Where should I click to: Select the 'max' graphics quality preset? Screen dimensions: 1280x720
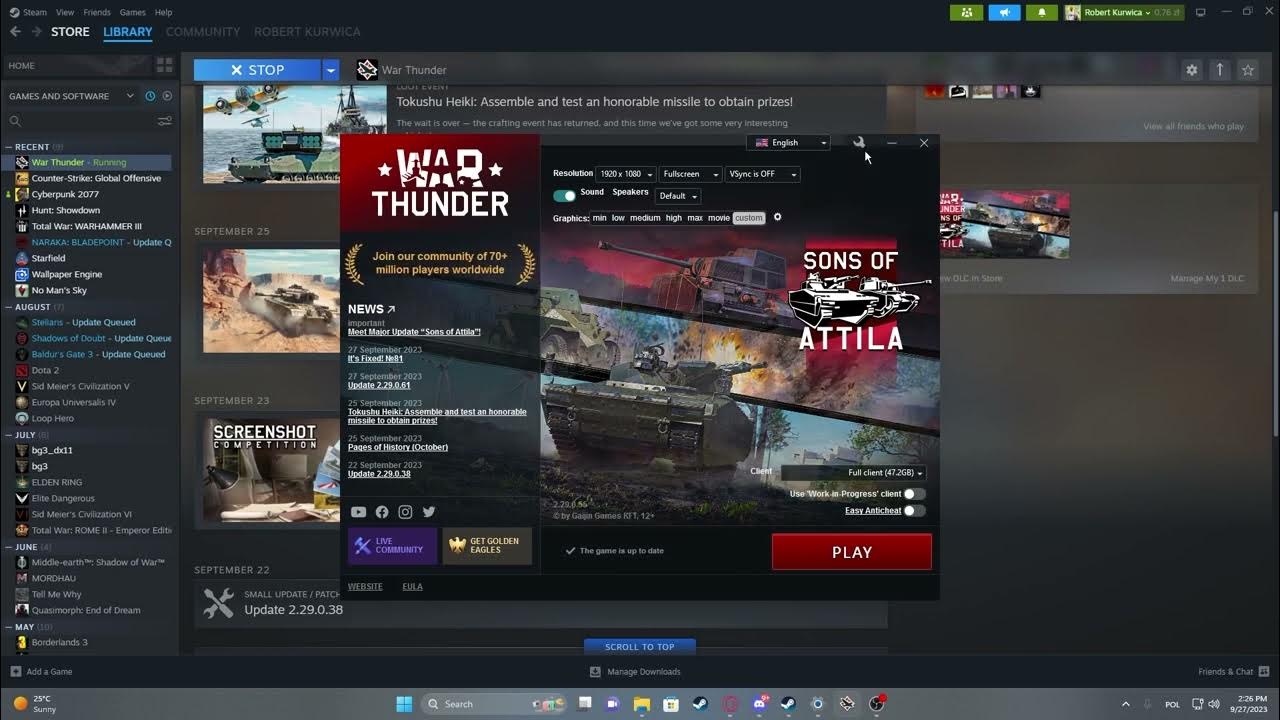(695, 217)
